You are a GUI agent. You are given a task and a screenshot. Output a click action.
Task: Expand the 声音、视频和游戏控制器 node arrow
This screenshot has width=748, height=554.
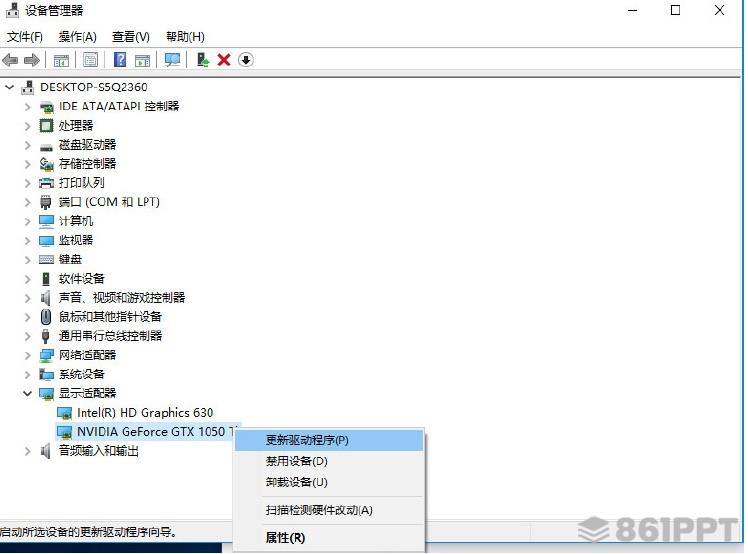28,298
